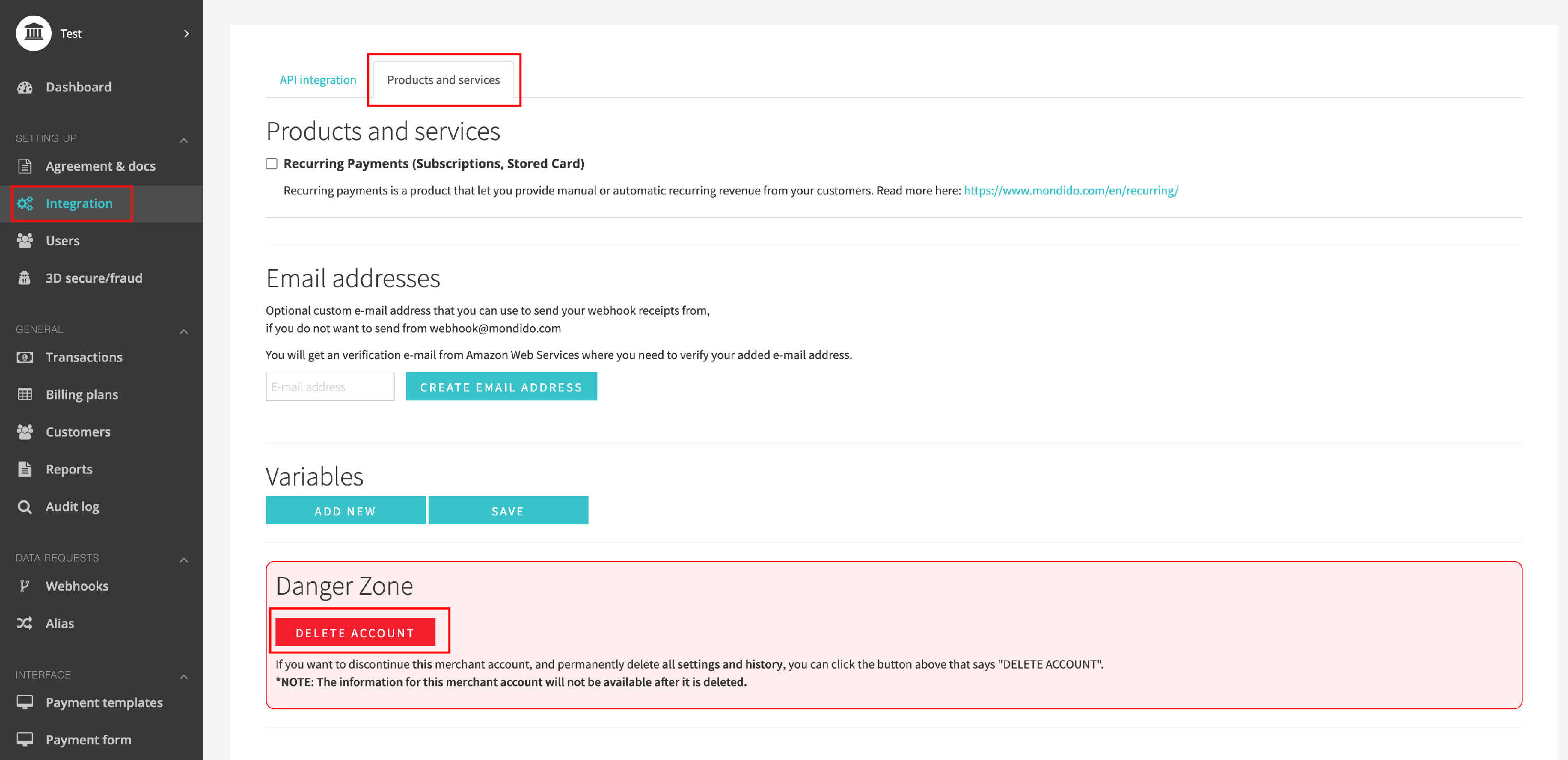Open Users menu item
Screen dimensions: 1568x760
(x=63, y=241)
